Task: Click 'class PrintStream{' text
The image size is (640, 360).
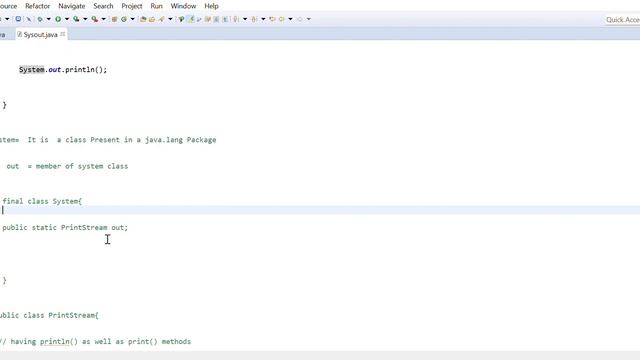Action: point(61,316)
